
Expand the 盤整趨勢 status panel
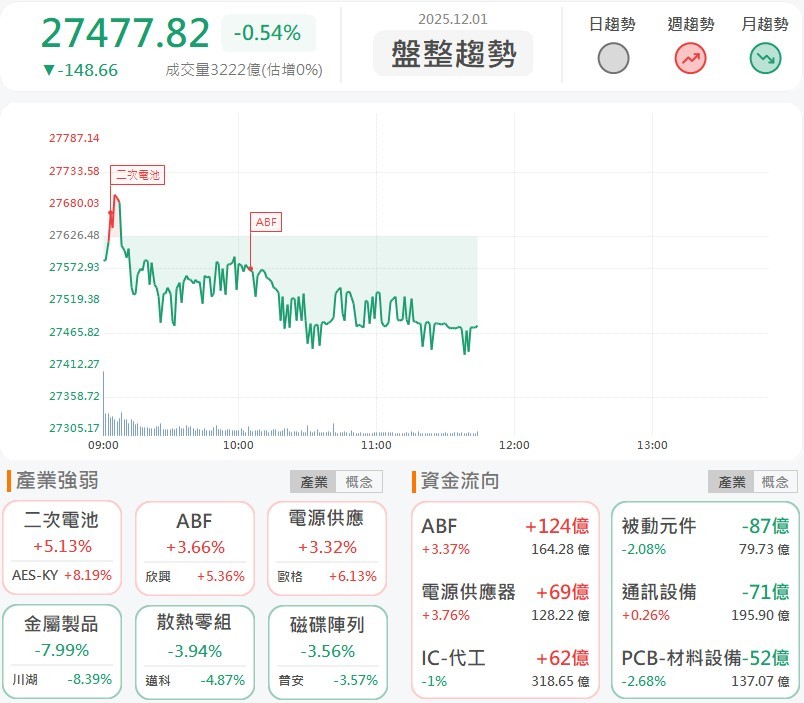(x=455, y=55)
